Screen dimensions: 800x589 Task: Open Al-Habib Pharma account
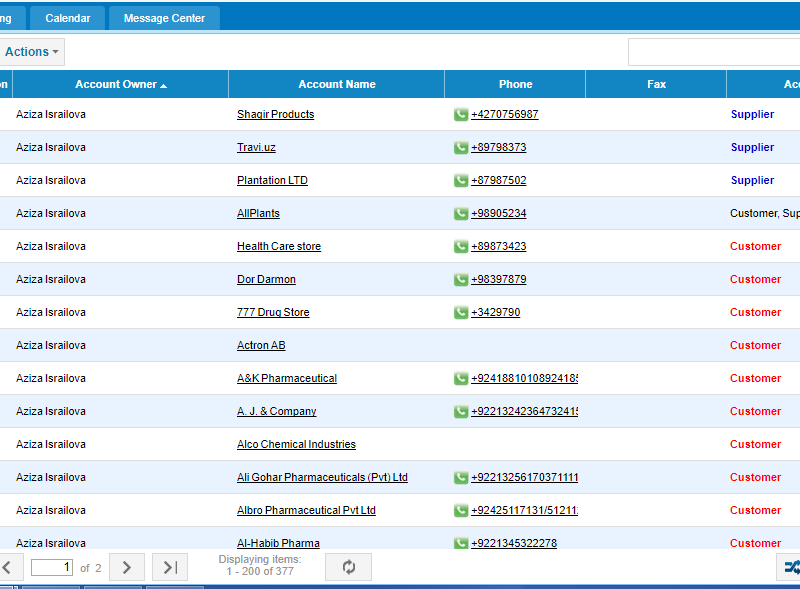point(278,543)
